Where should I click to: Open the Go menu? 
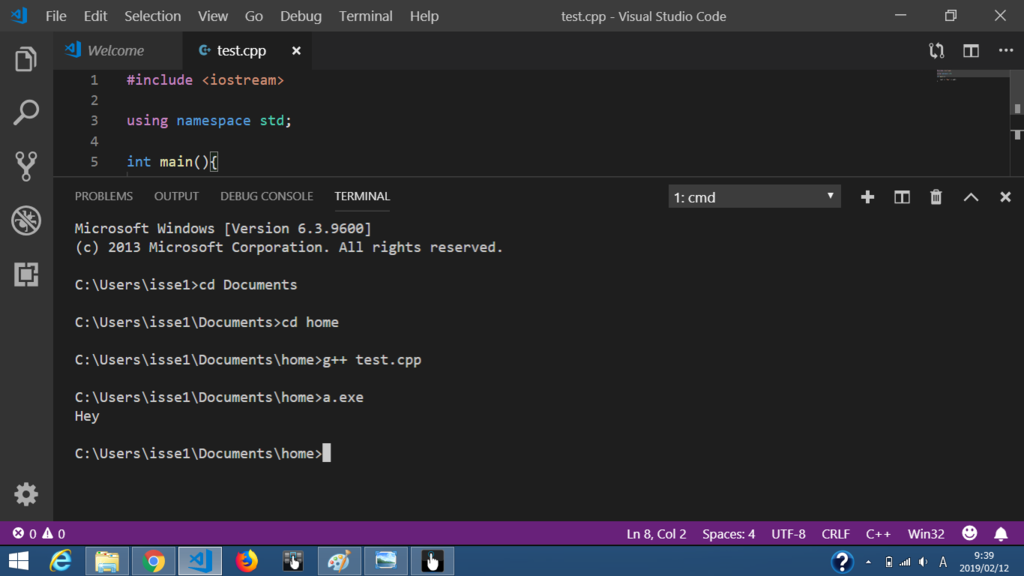[x=253, y=16]
